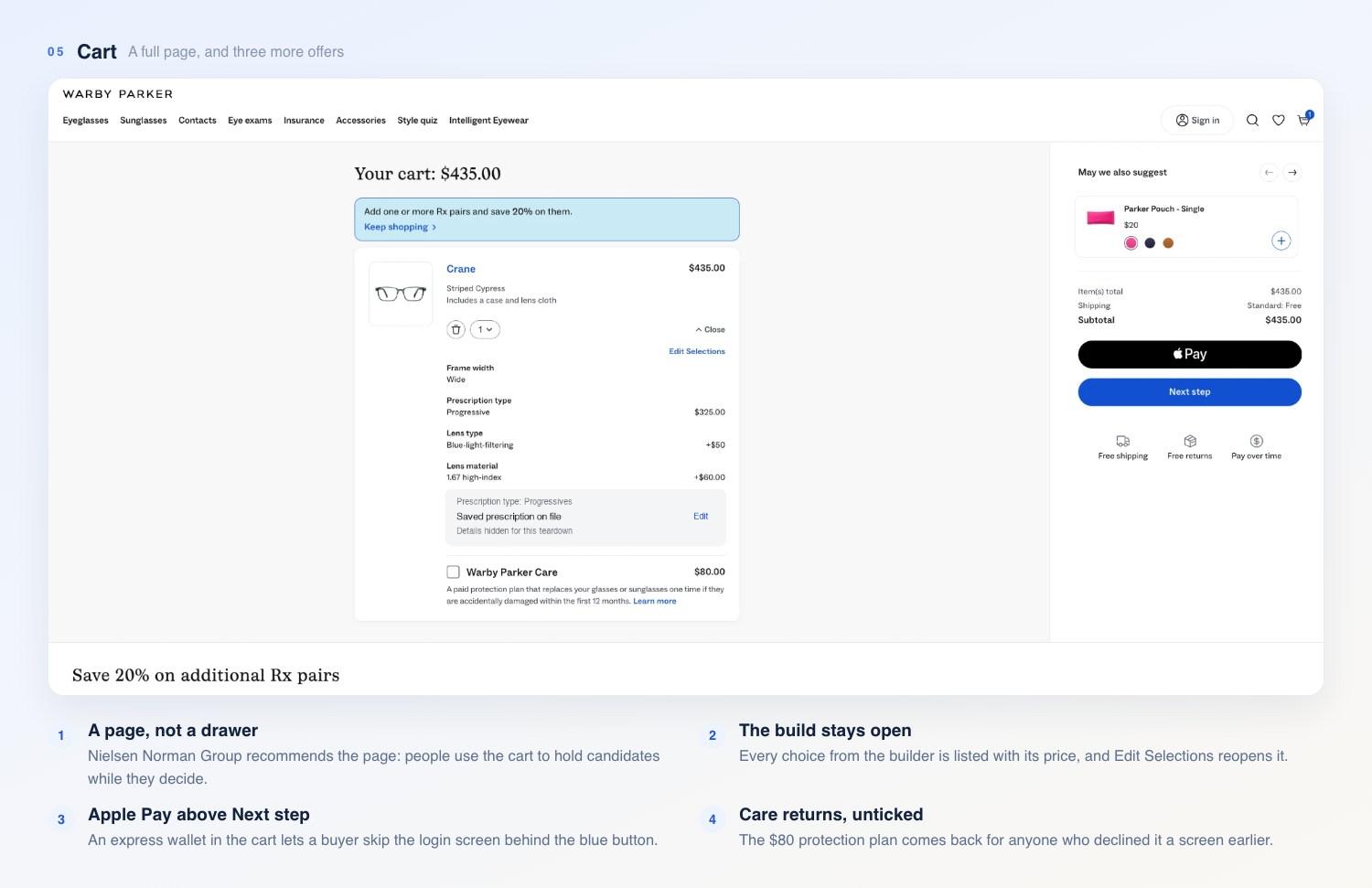This screenshot has width=1372, height=888.
Task: Open the search magnifier icon
Action: click(1252, 120)
